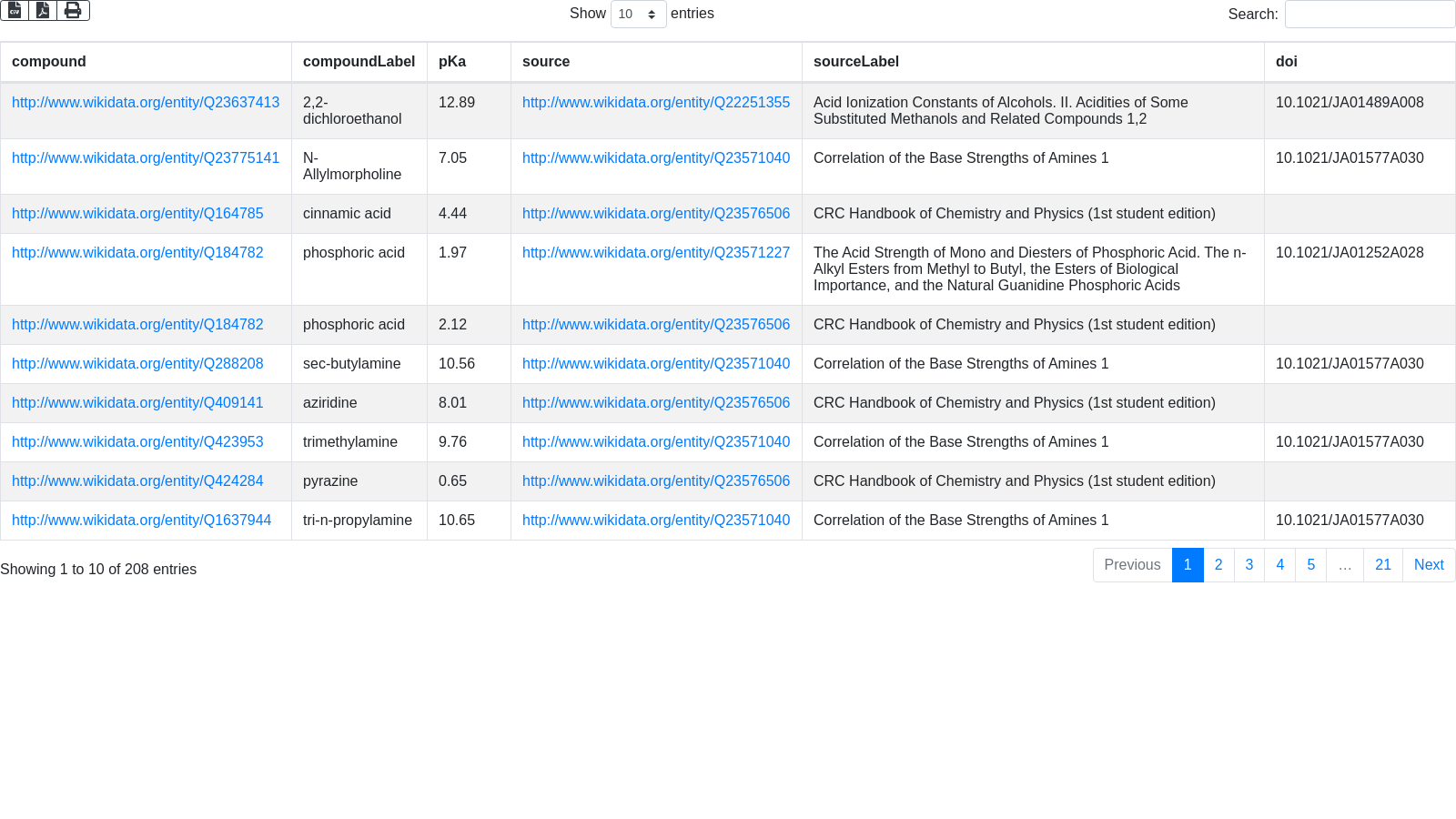
Task: Export table as PDF document
Action: tap(43, 10)
